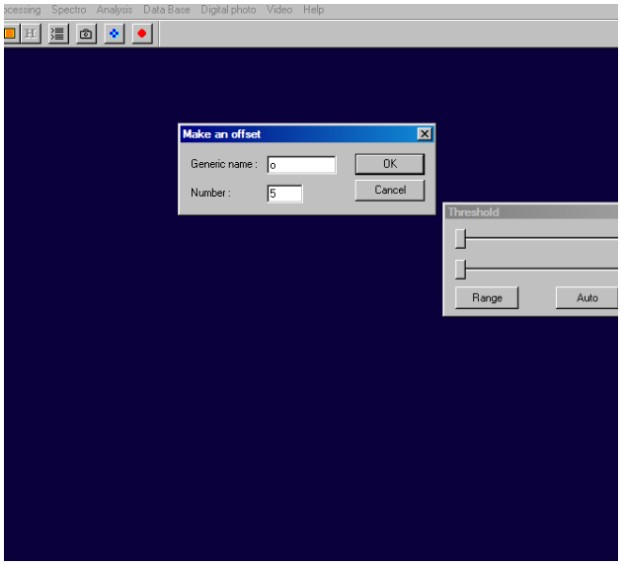Screen dimensions: 622x565
Task: Open the Digital photo menu
Action: [x=227, y=10]
